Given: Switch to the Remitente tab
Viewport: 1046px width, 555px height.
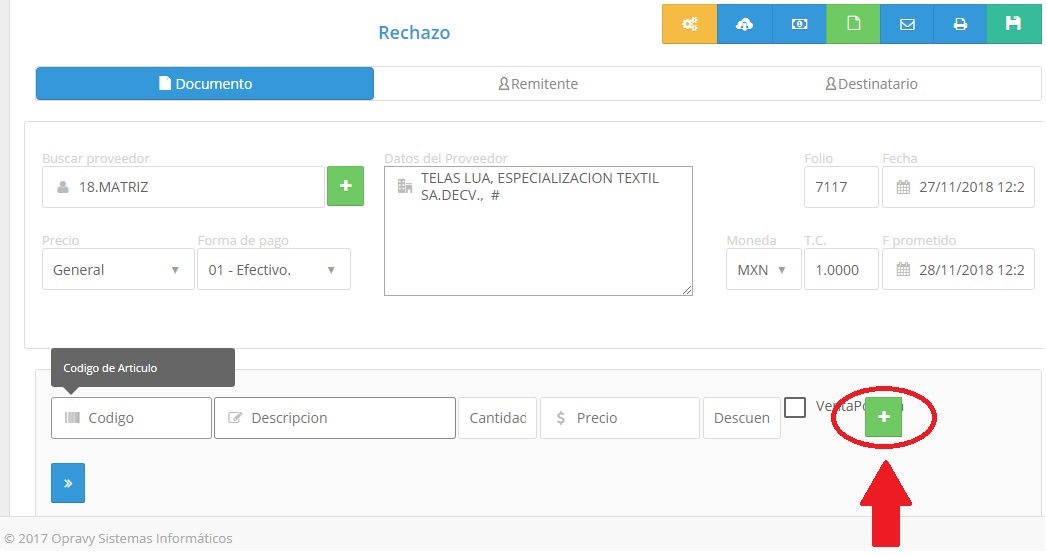Looking at the screenshot, I should 538,84.
